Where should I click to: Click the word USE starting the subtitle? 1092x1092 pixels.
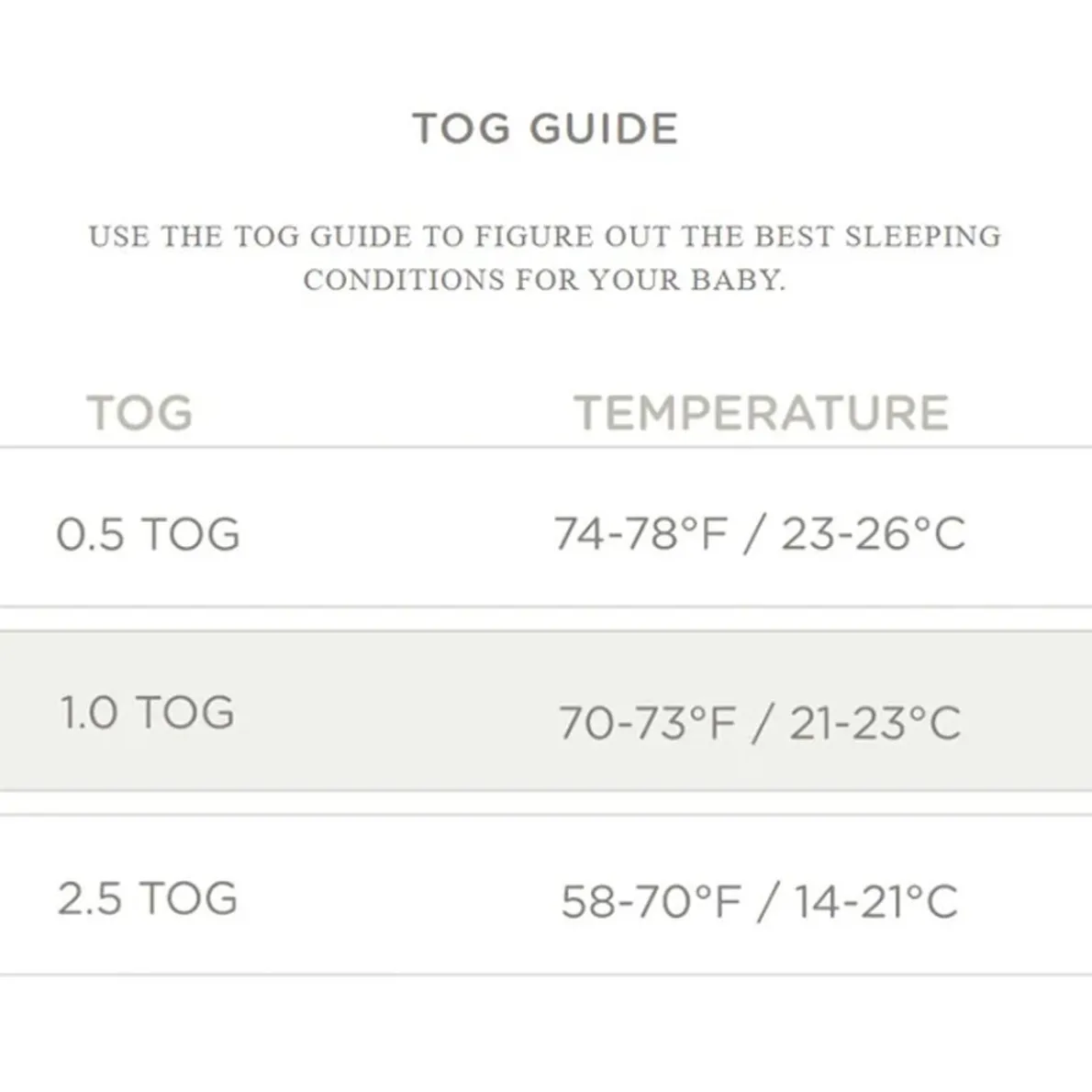click(x=118, y=237)
